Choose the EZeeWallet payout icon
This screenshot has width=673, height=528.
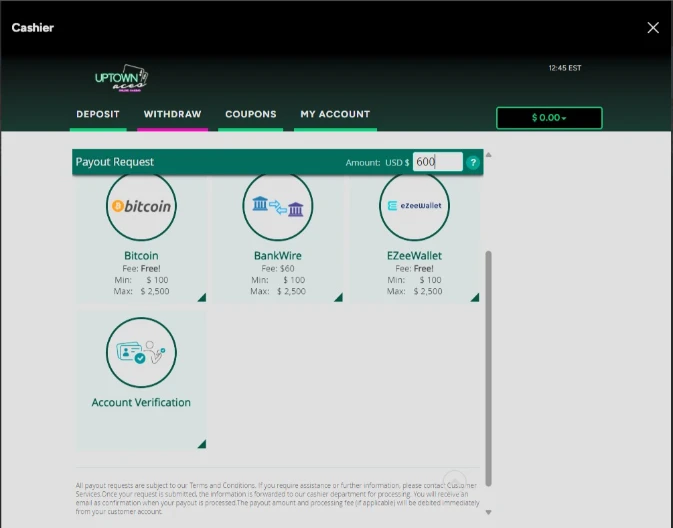(x=414, y=206)
